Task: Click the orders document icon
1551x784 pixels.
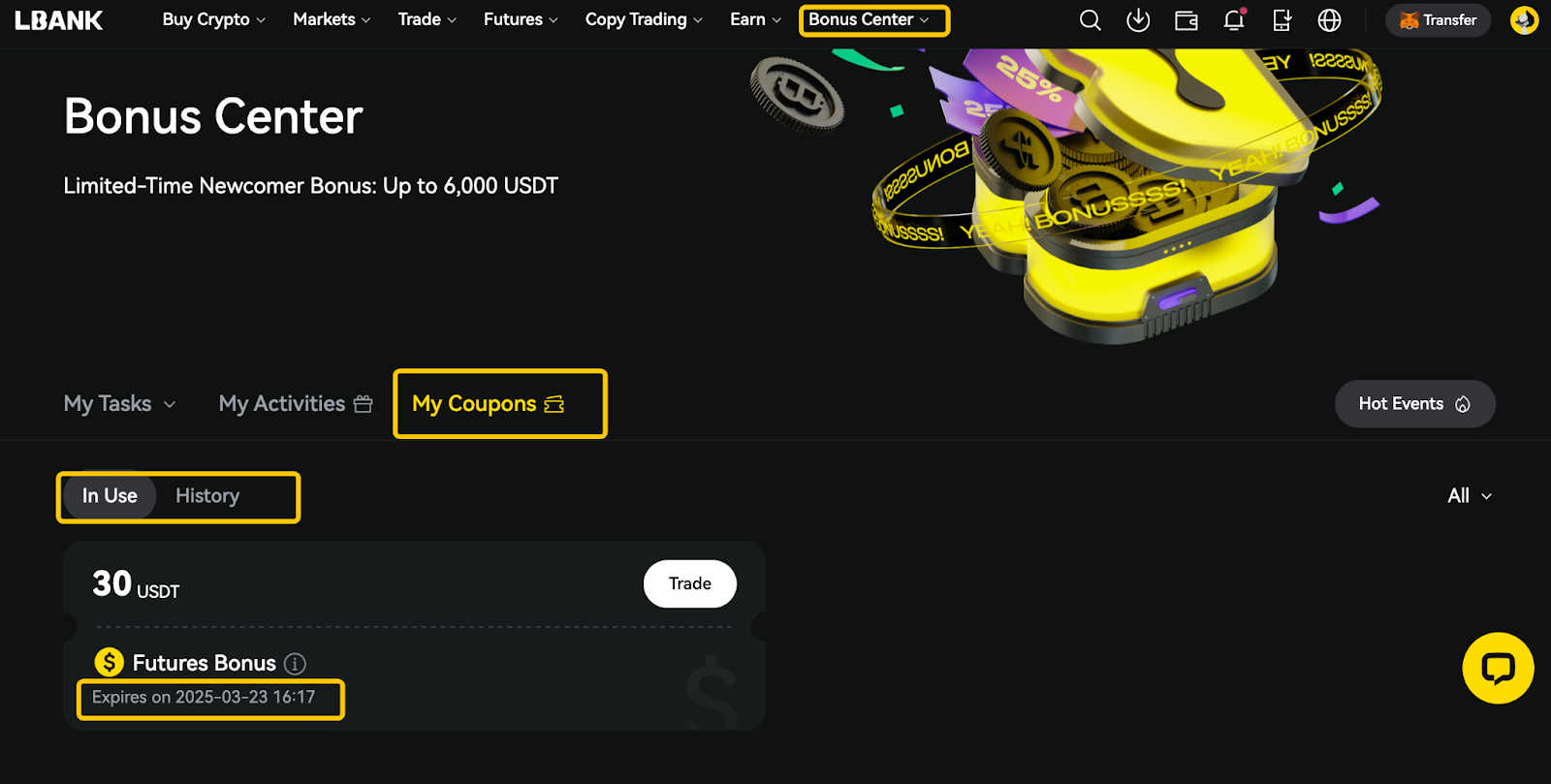Action: [x=1282, y=20]
